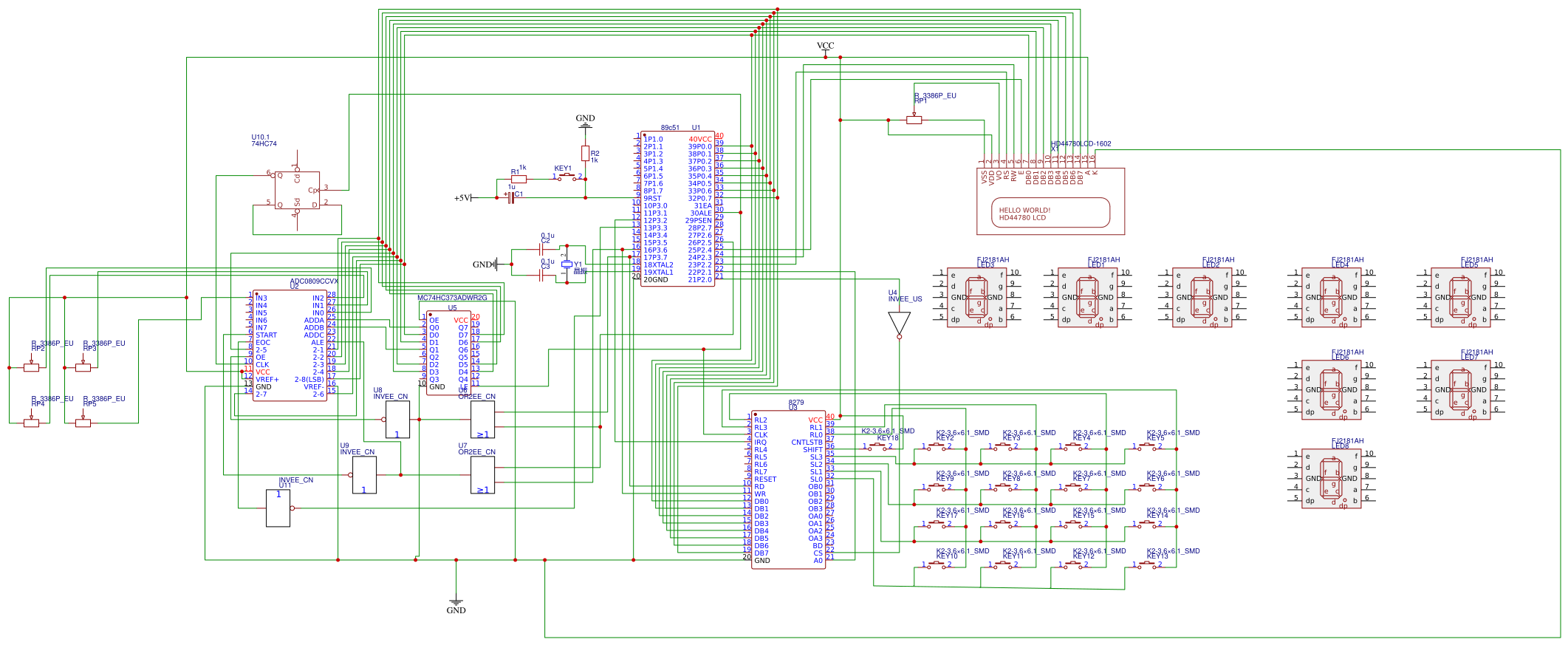Screen dimensions: 1568x645
Task: Select potentiometer RP3
Action: coord(83,367)
